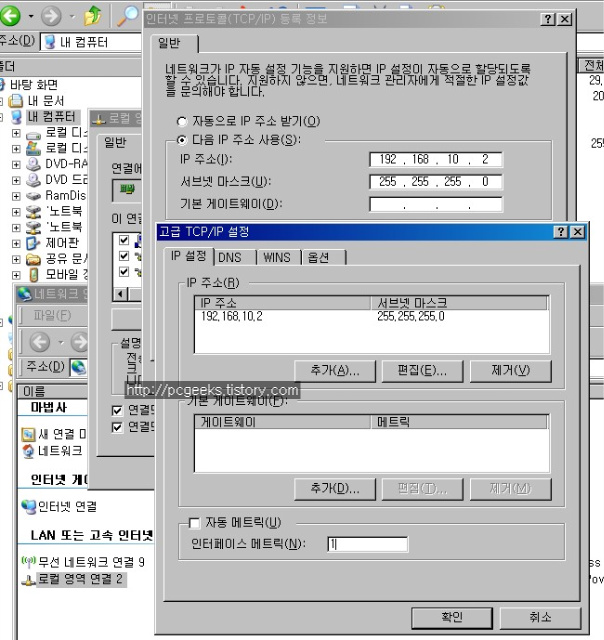Switch to the IP 설정 tab

(x=188, y=256)
